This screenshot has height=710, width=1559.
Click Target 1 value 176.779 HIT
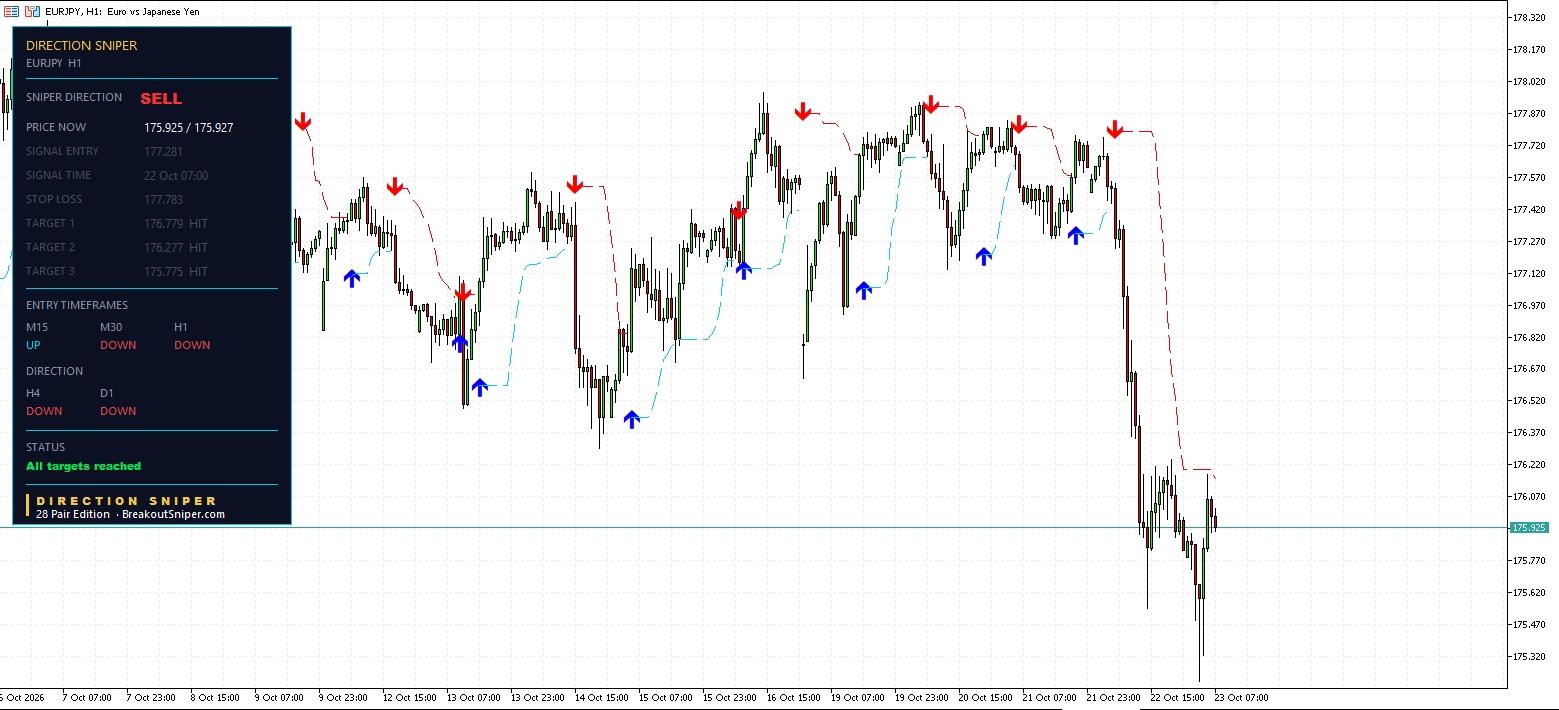pos(176,224)
